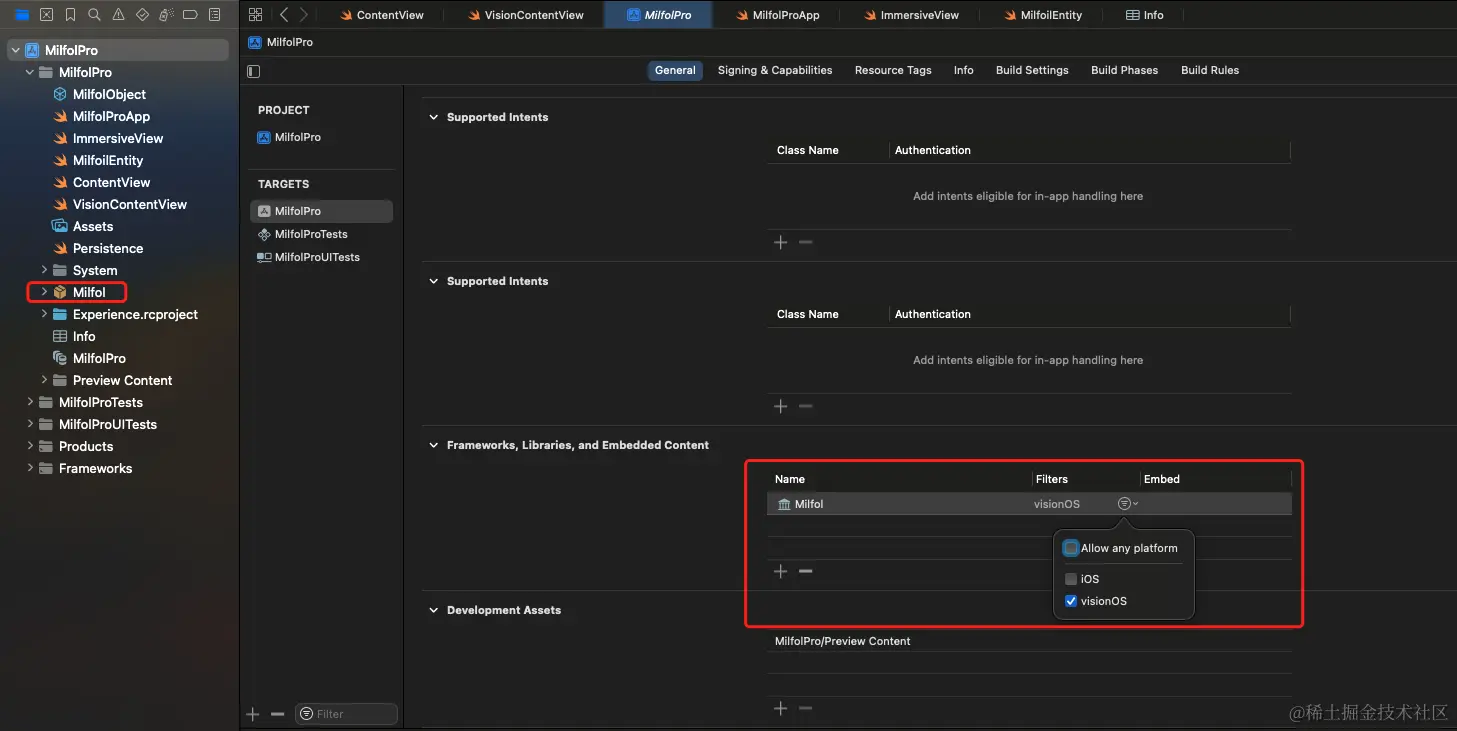Viewport: 1457px width, 731px height.
Task: Open the Signing & Capabilities tab
Action: click(775, 70)
